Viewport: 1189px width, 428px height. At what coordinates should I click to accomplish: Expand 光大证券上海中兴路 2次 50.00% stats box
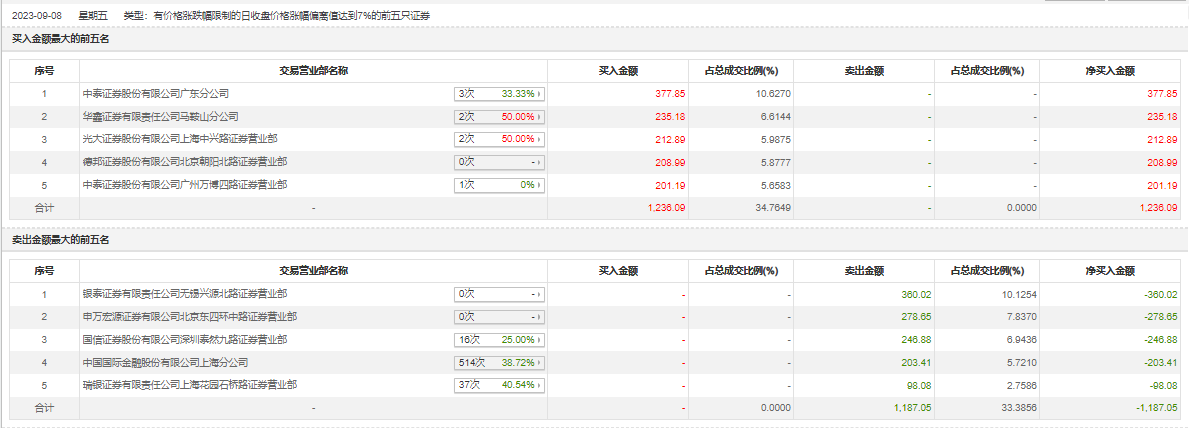[x=500, y=139]
